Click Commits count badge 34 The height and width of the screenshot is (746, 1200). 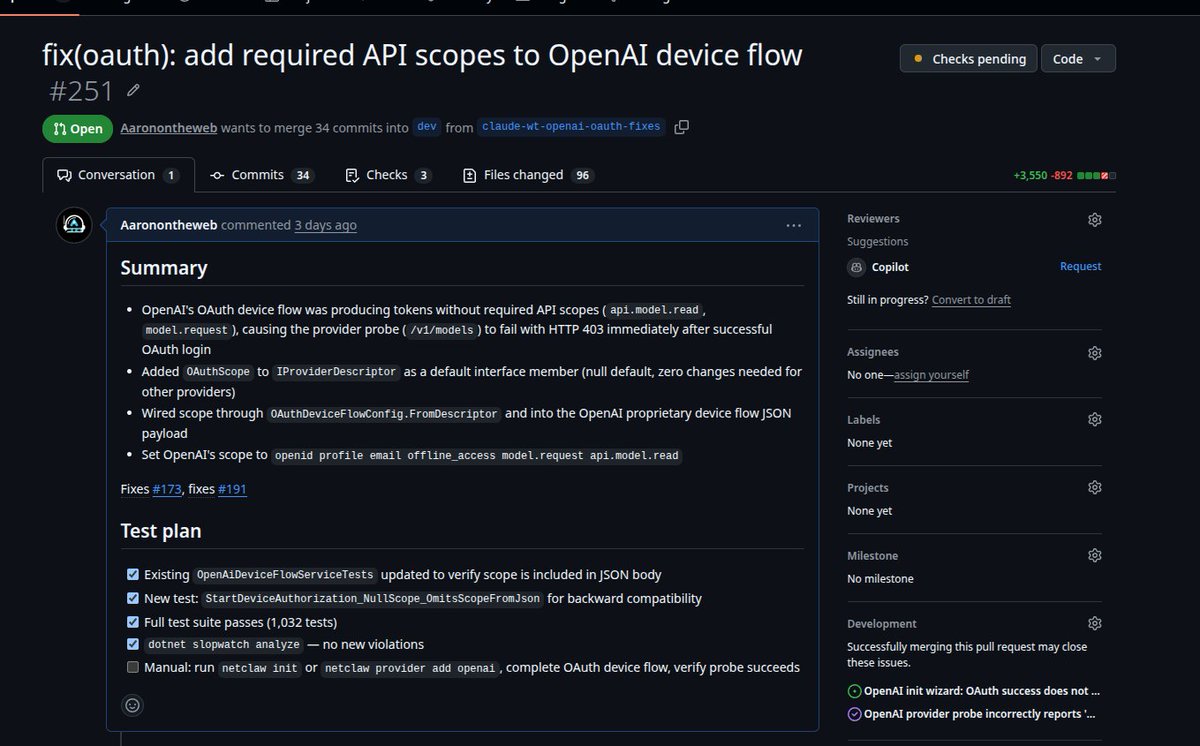[x=303, y=175]
